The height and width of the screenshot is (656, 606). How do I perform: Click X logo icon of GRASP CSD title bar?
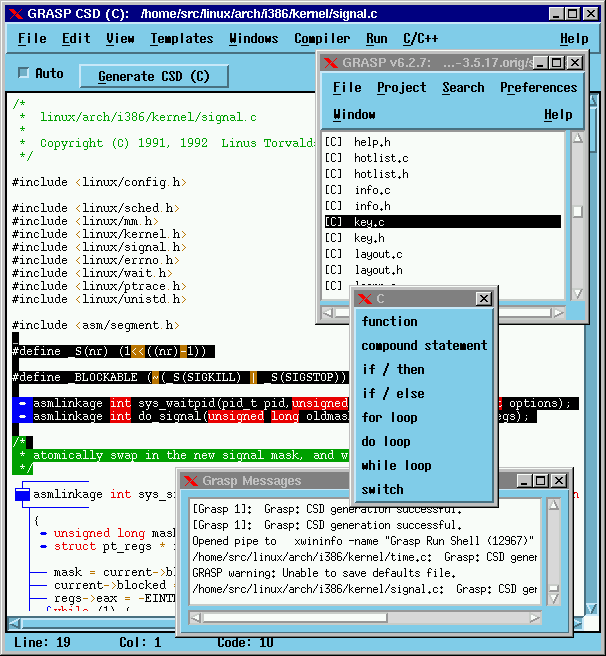[16, 14]
